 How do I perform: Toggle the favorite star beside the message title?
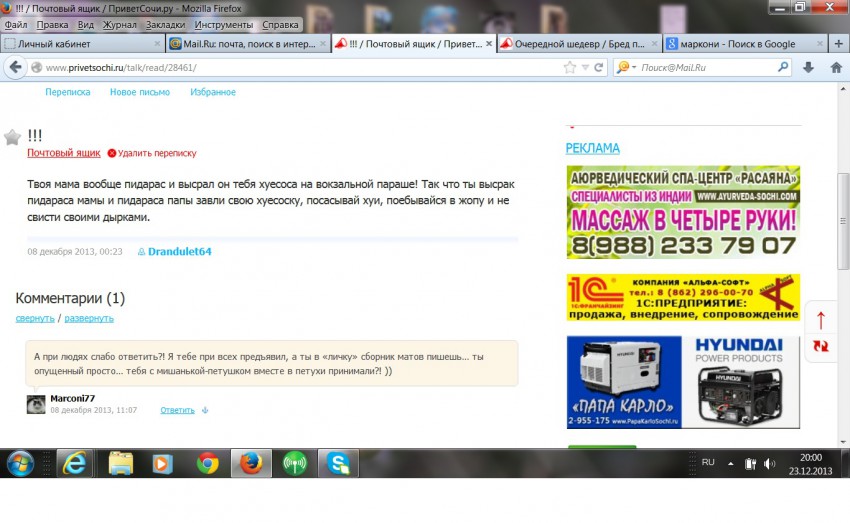tap(12, 137)
